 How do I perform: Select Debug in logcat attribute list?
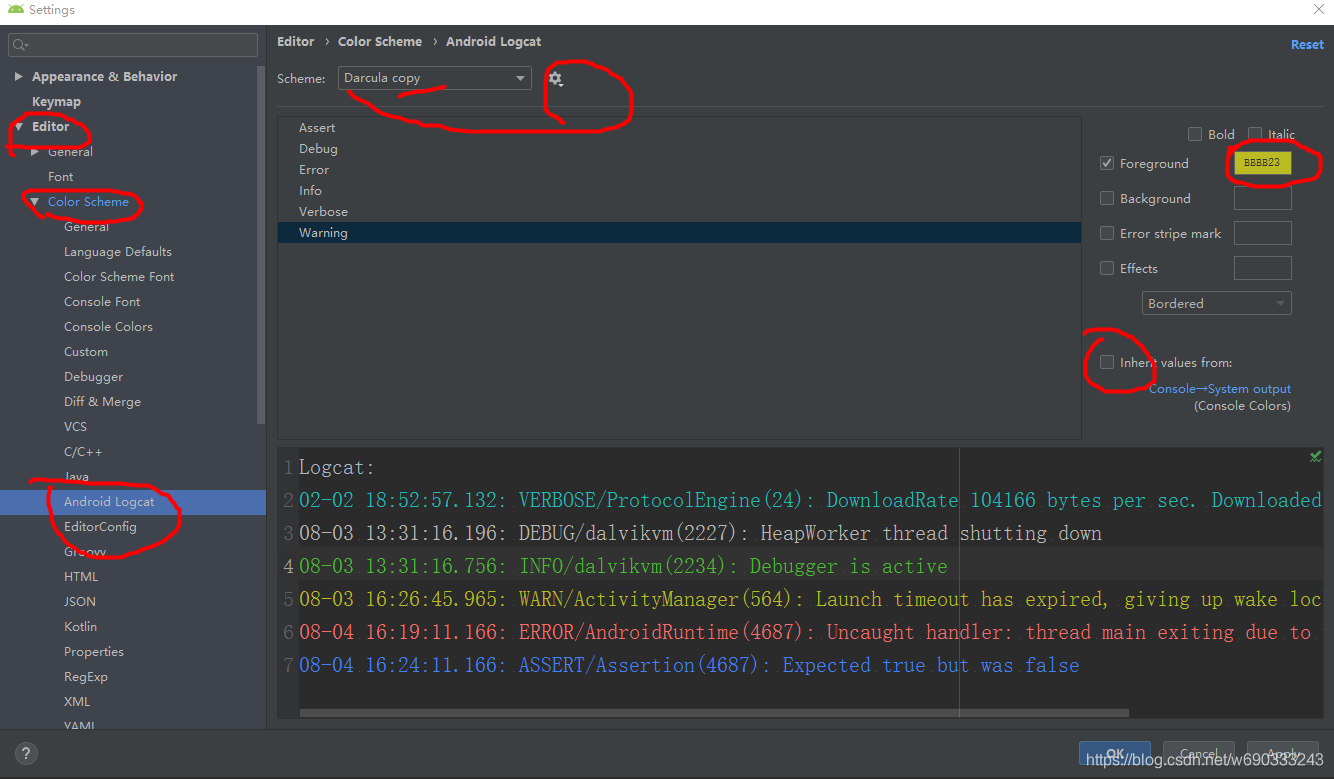click(679, 148)
